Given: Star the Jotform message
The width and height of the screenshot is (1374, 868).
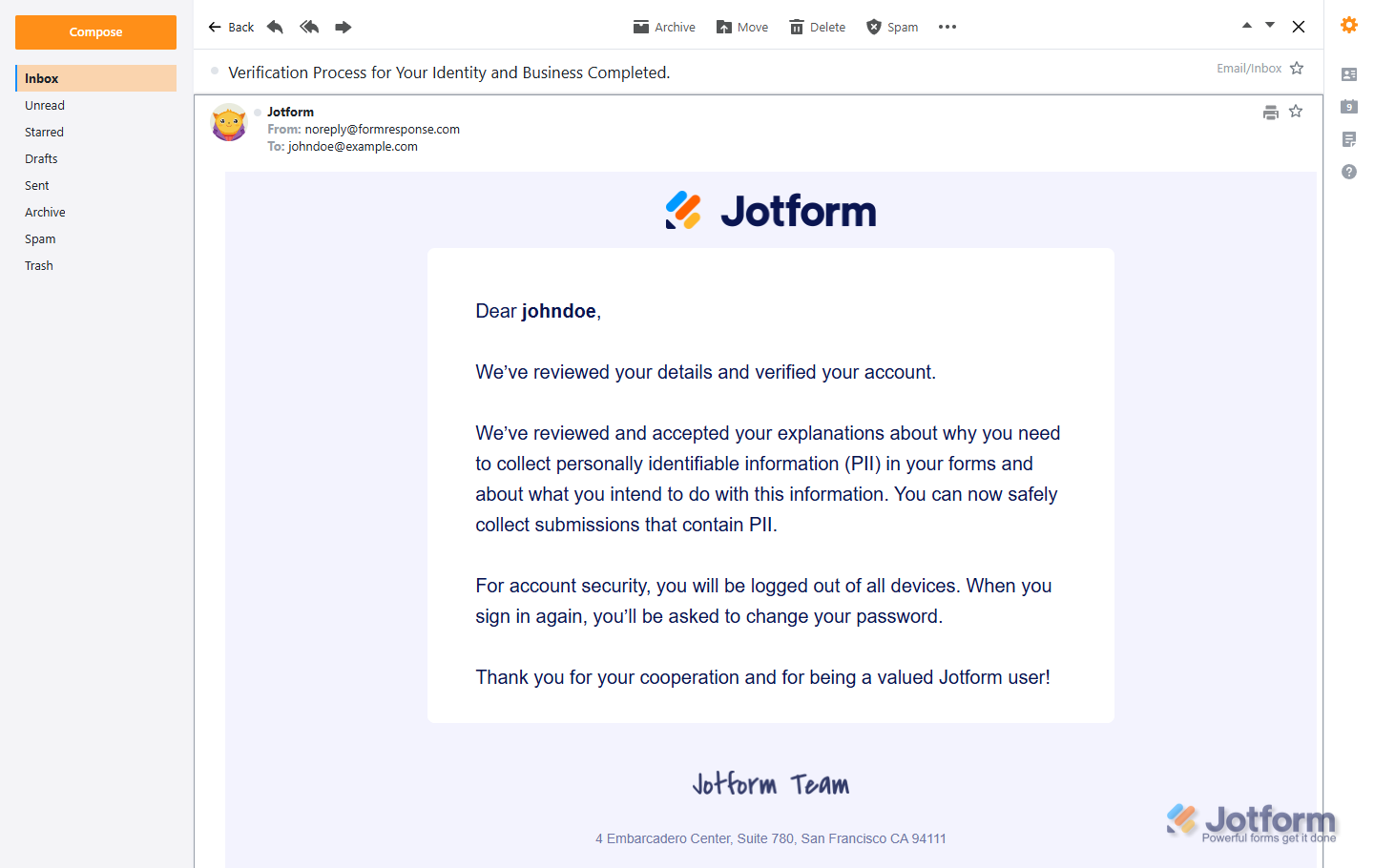Looking at the screenshot, I should 1296,112.
